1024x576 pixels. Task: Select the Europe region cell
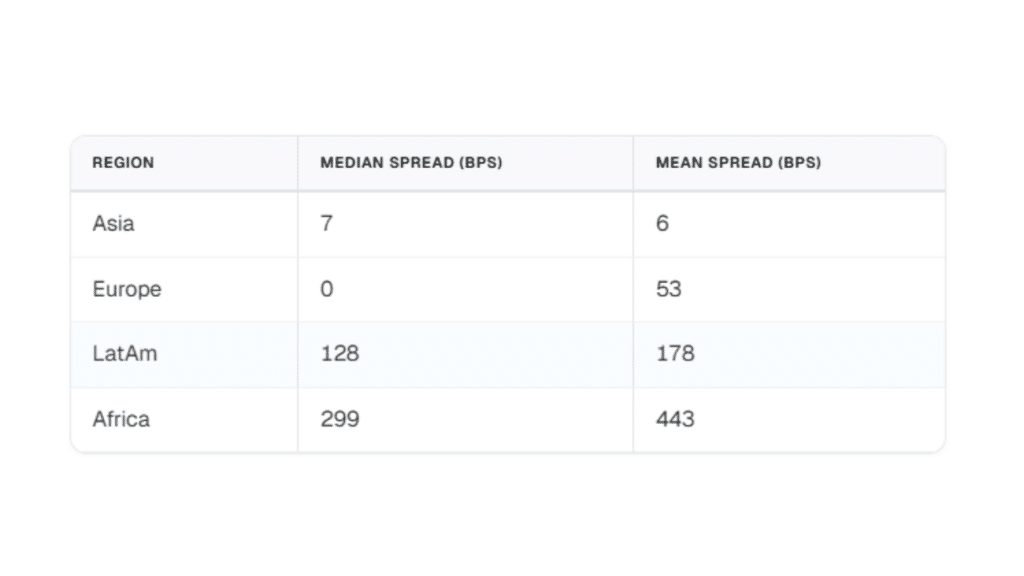[127, 289]
